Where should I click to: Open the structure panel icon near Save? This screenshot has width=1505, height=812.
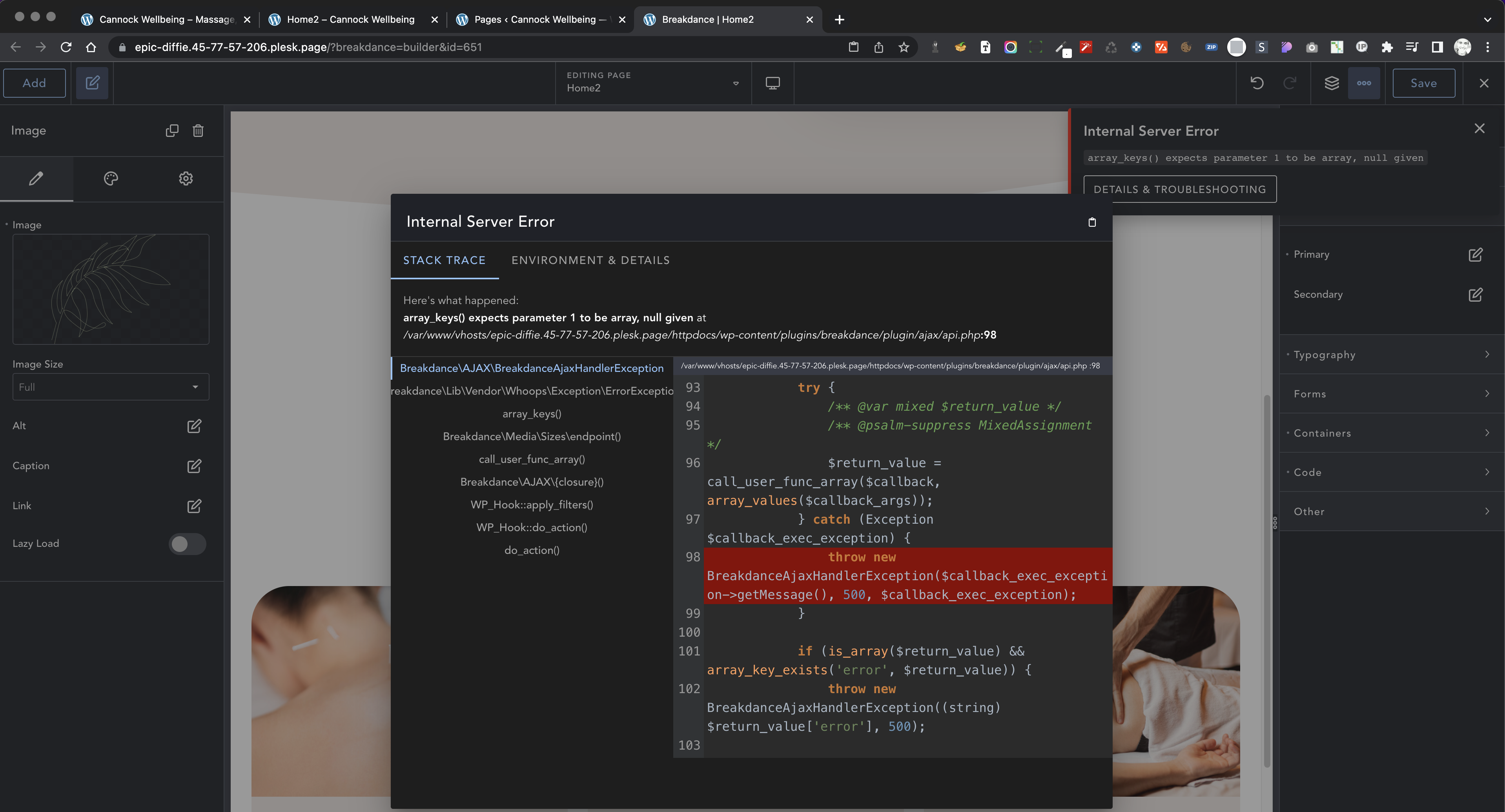(1332, 83)
